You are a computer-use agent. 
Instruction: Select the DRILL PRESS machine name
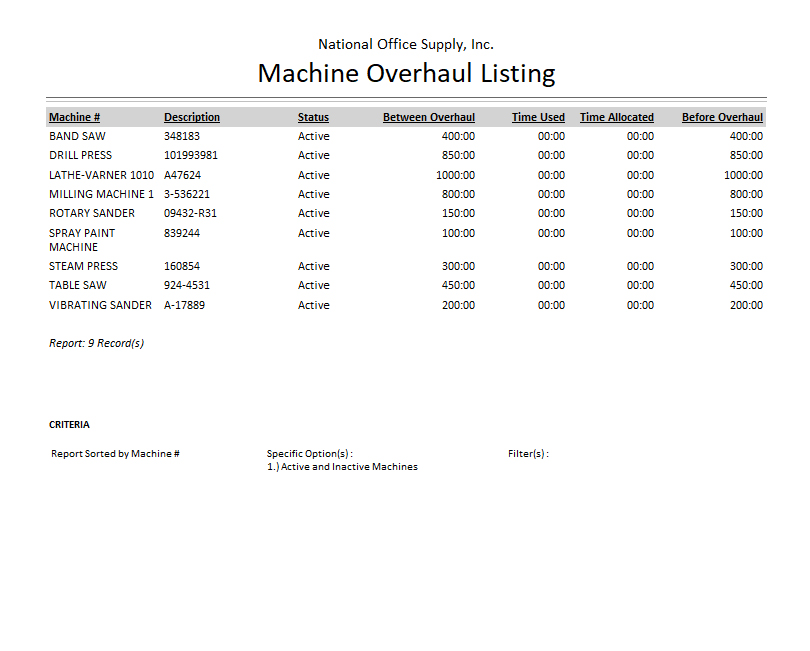pyautogui.click(x=80, y=155)
